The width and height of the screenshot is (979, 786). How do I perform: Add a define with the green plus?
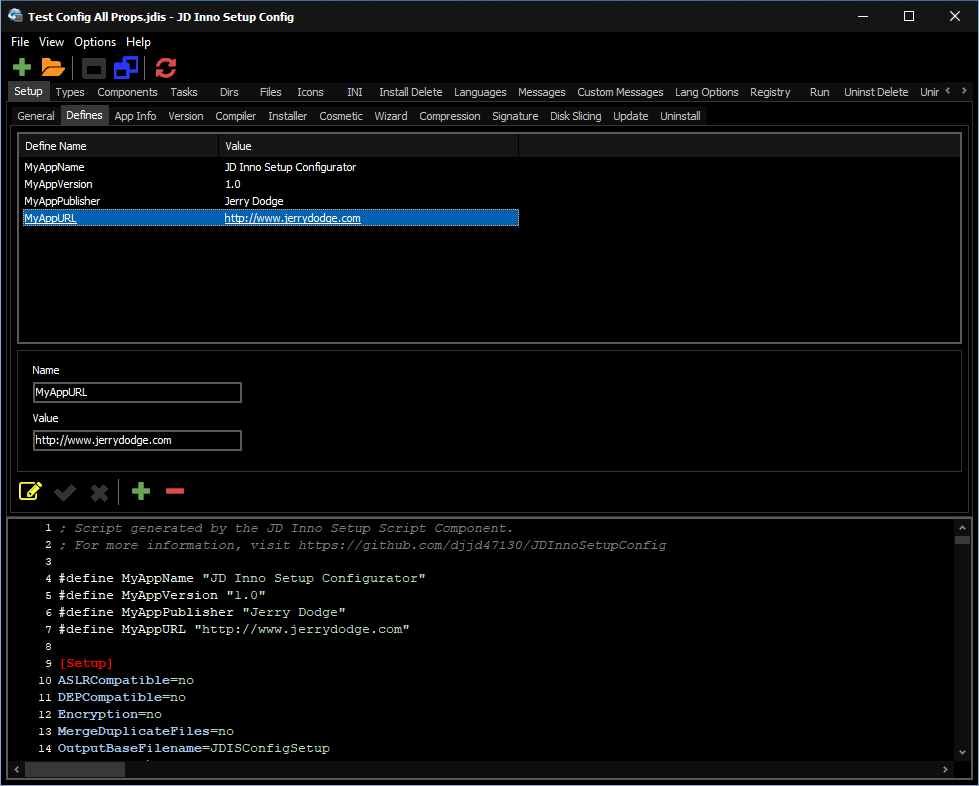(141, 491)
